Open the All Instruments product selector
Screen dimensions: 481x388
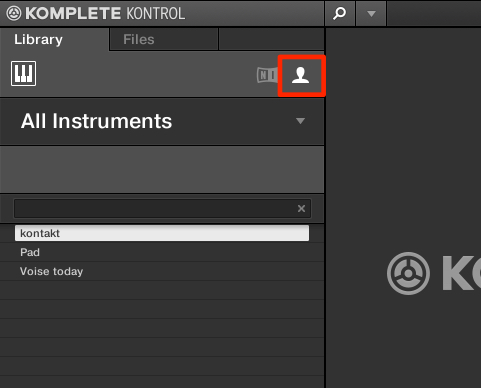click(162, 121)
